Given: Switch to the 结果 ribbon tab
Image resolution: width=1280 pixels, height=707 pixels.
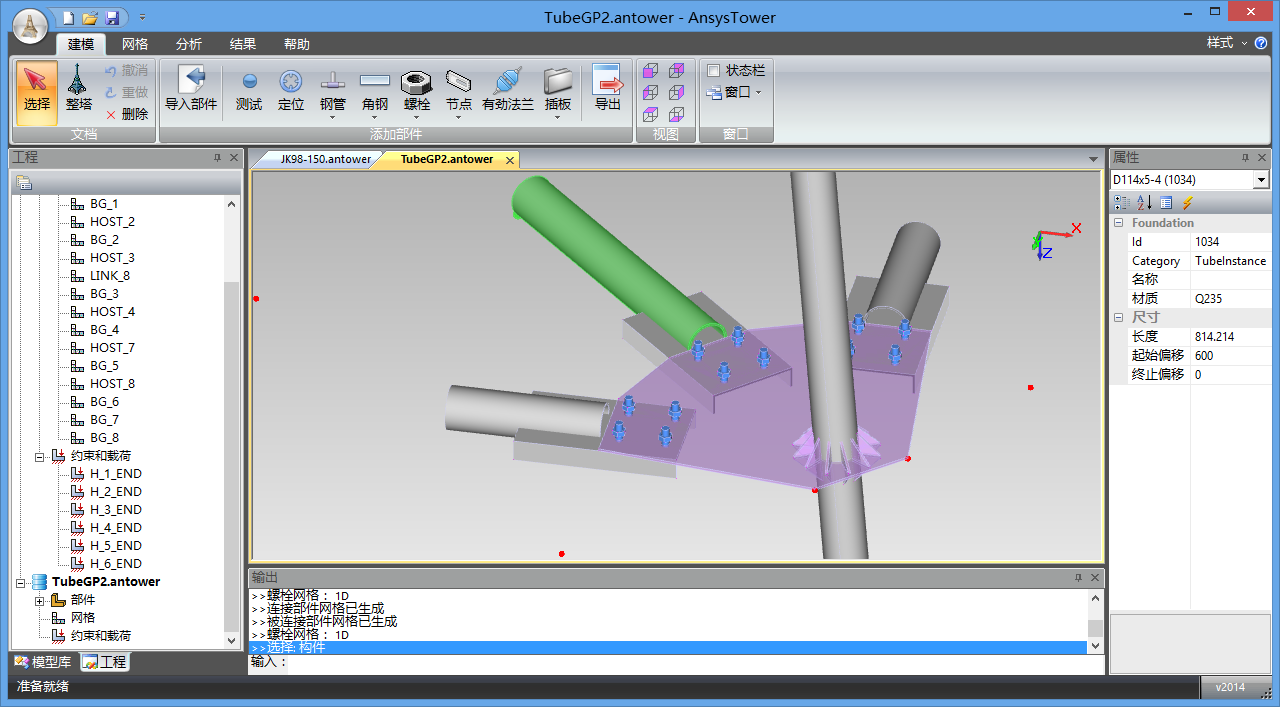Looking at the screenshot, I should tap(243, 44).
